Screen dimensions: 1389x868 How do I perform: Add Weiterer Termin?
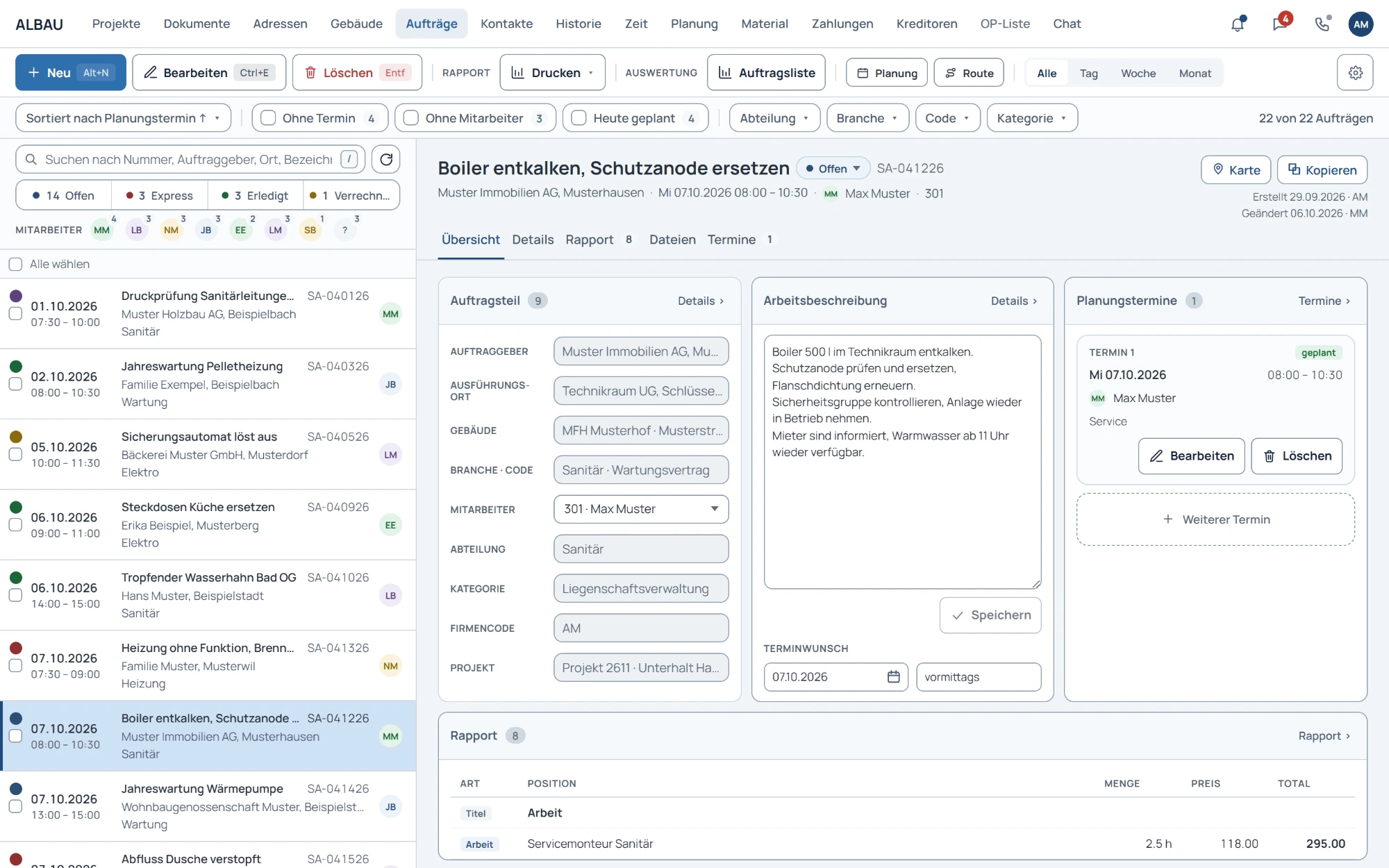[x=1215, y=519]
